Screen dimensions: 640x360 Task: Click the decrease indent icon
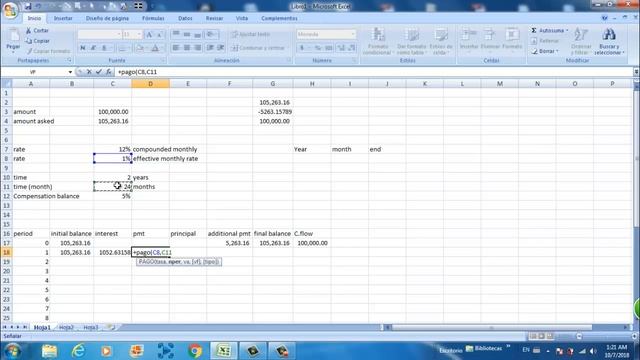pos(210,48)
